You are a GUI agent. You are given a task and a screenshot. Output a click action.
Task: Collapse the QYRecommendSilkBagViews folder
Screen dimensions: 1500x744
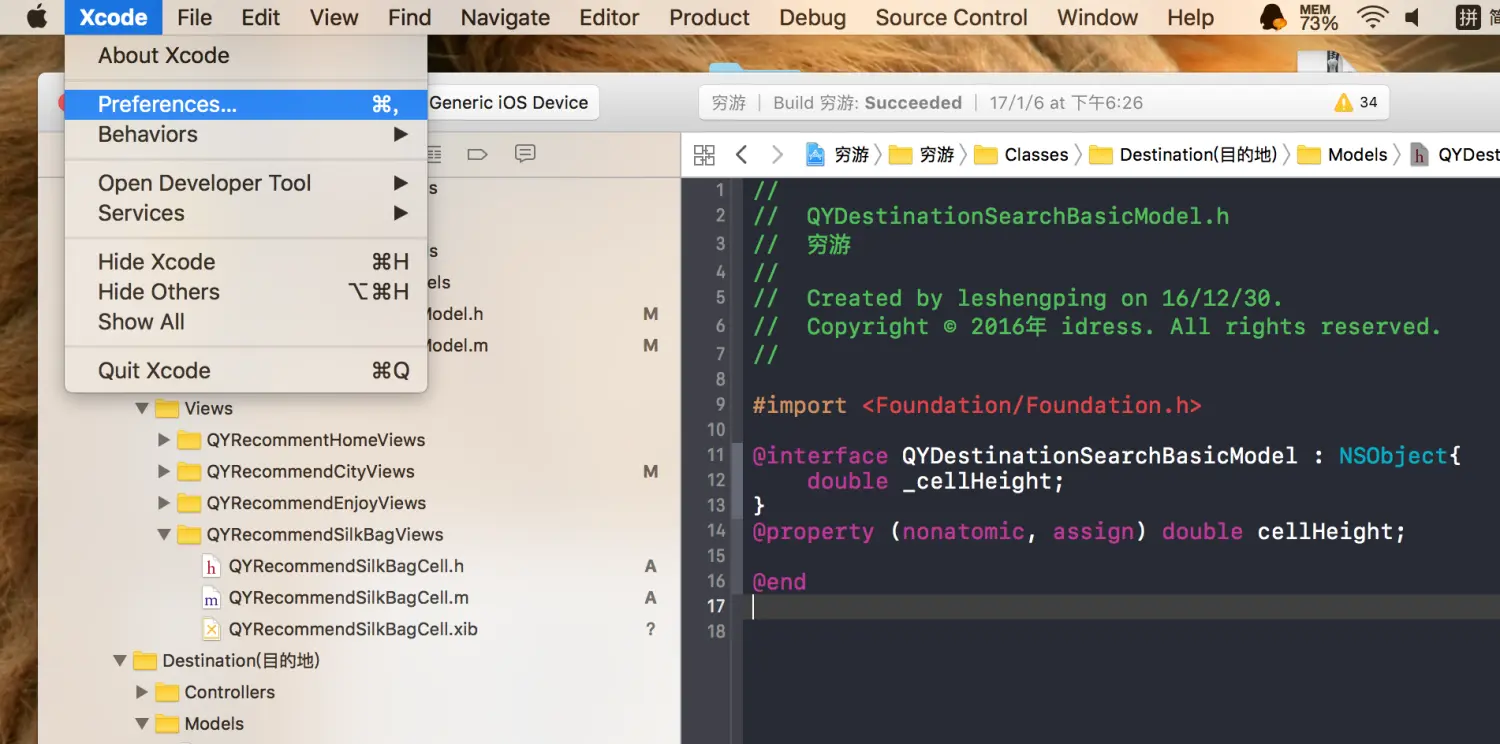point(164,535)
